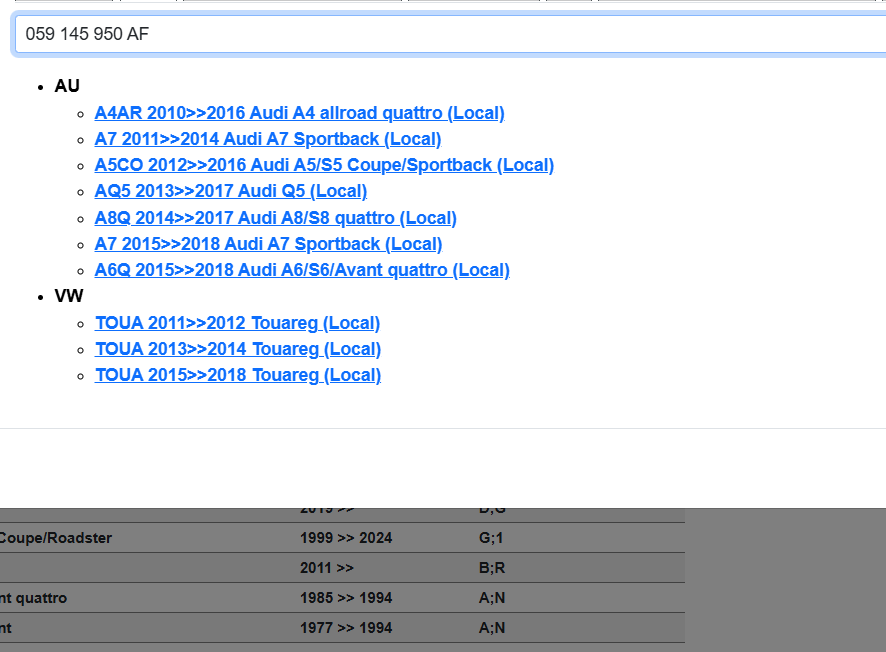Image resolution: width=886 pixels, height=652 pixels.
Task: Click the 1999 >> 2024 year range cell
Action: click(x=346, y=538)
